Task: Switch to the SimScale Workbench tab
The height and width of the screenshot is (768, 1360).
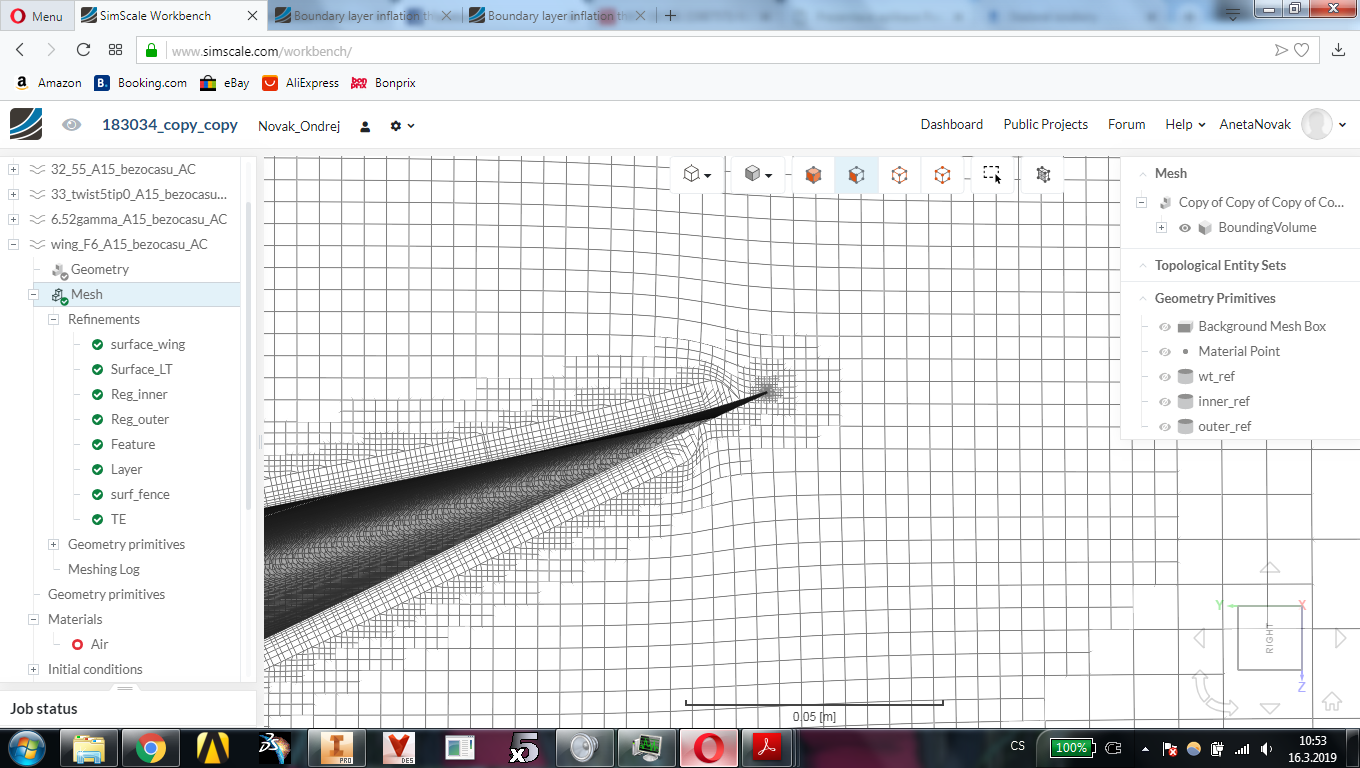Action: 169,16
